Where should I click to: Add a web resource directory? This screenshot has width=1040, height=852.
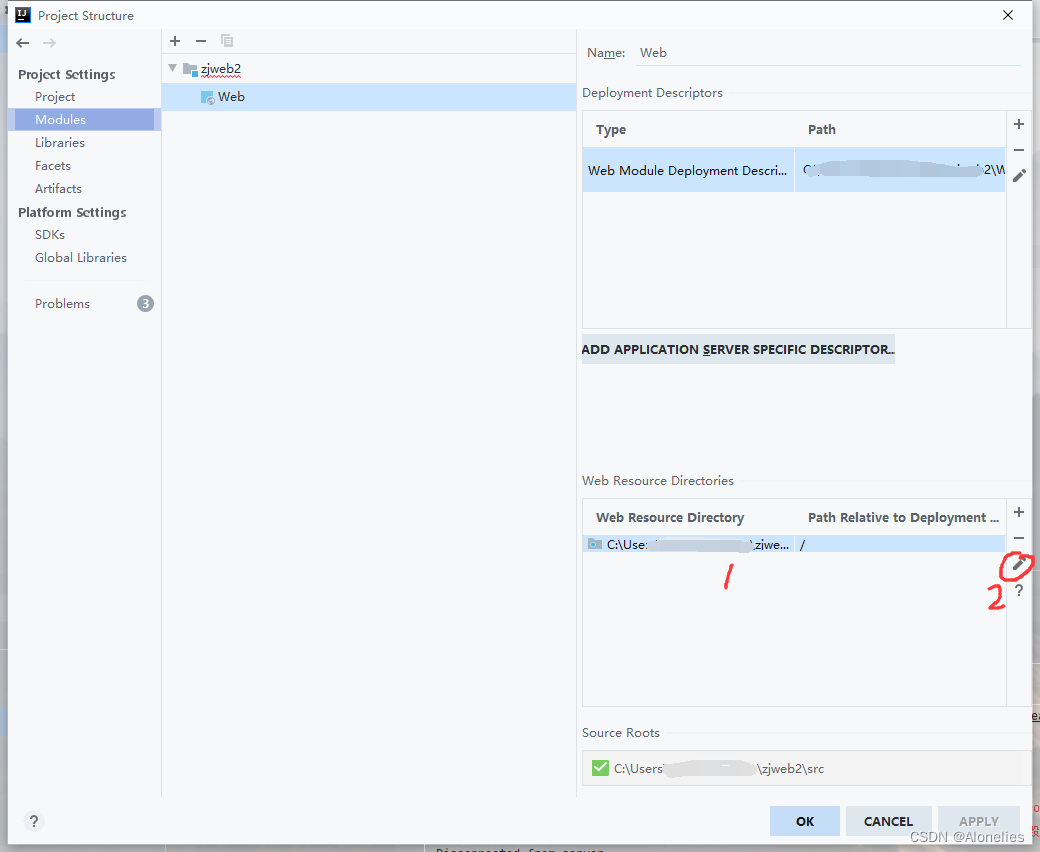pos(1019,512)
